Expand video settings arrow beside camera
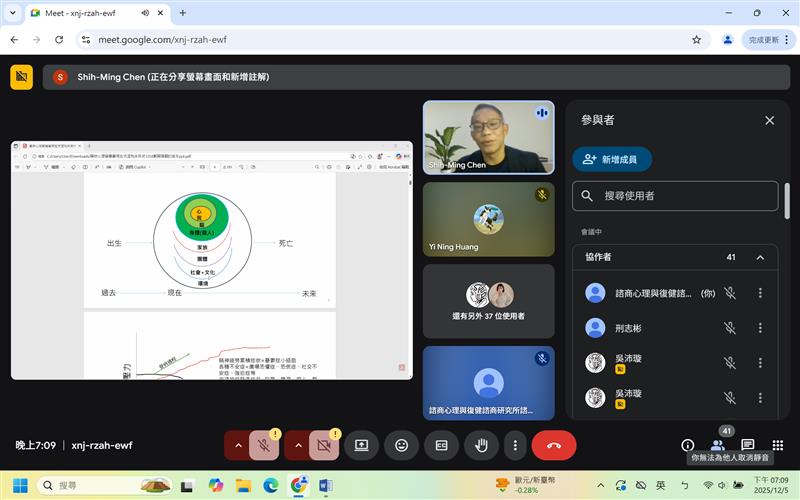800x500 pixels. [296, 445]
